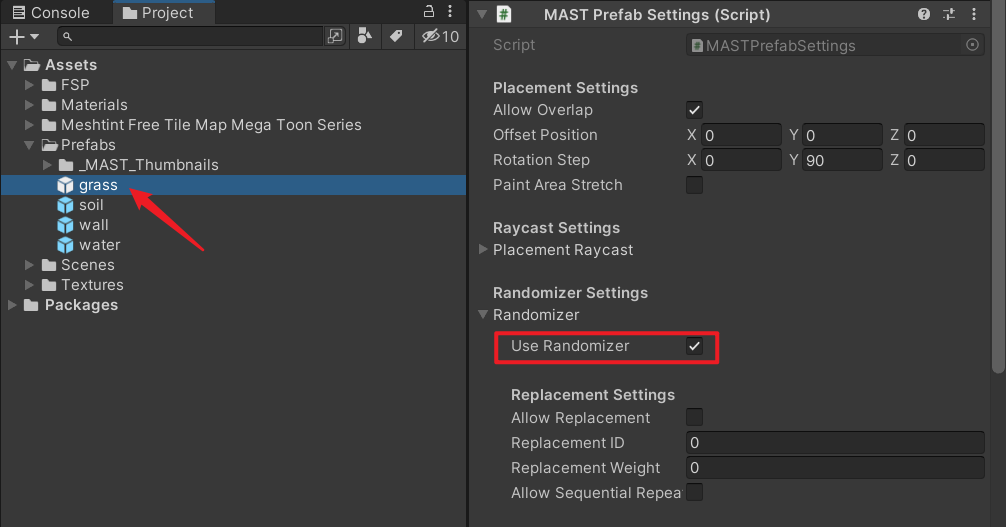
Task: Enable Paint Area Stretch checkbox
Action: coord(694,185)
